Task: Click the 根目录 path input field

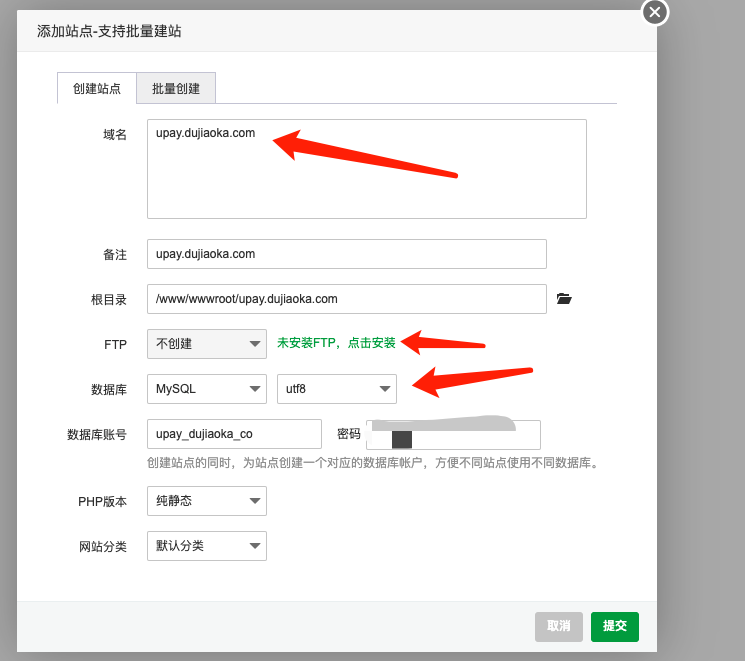Action: [346, 299]
